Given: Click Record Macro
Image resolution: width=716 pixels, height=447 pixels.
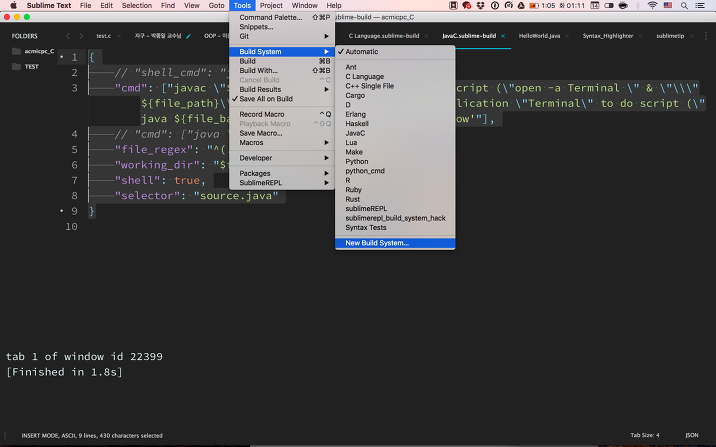Looking at the screenshot, I should [282, 114].
